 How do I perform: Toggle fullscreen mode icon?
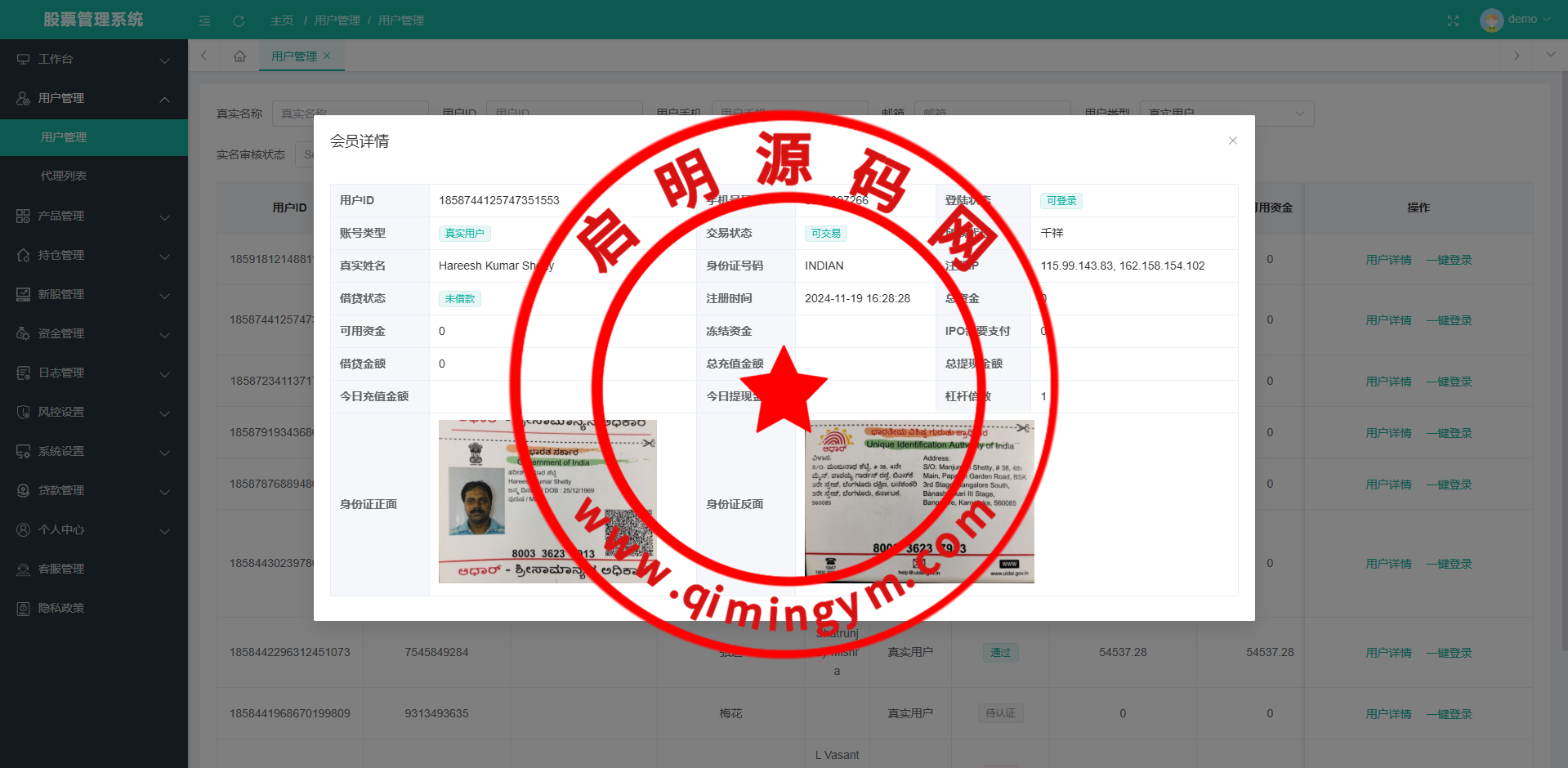pos(1453,20)
